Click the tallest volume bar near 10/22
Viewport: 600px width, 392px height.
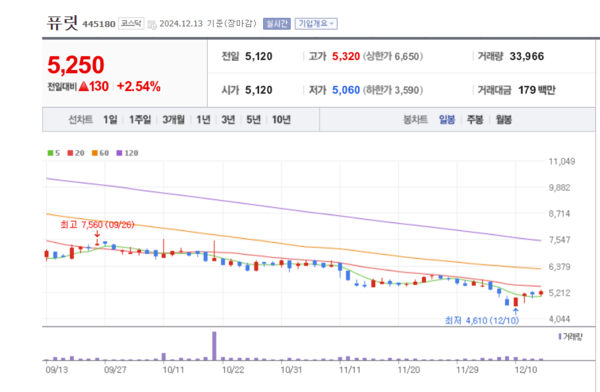coord(214,346)
